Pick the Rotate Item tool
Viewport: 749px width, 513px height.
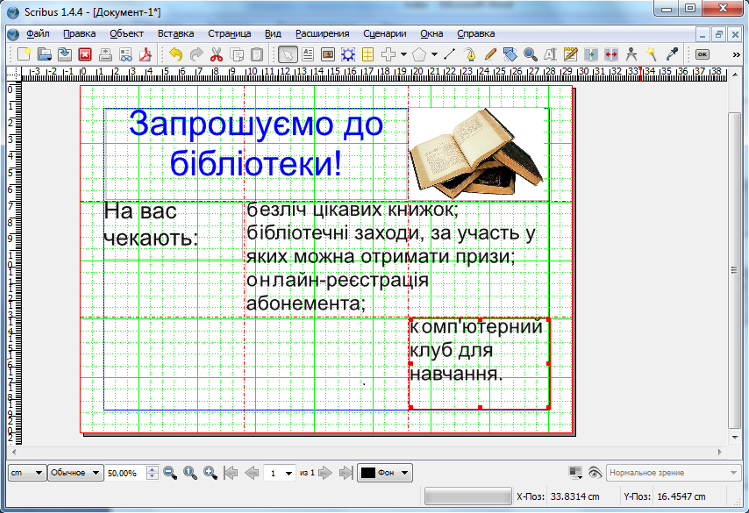click(x=511, y=54)
